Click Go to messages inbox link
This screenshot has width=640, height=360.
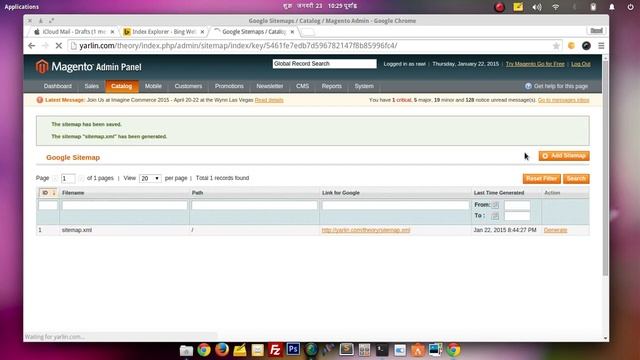click(563, 100)
